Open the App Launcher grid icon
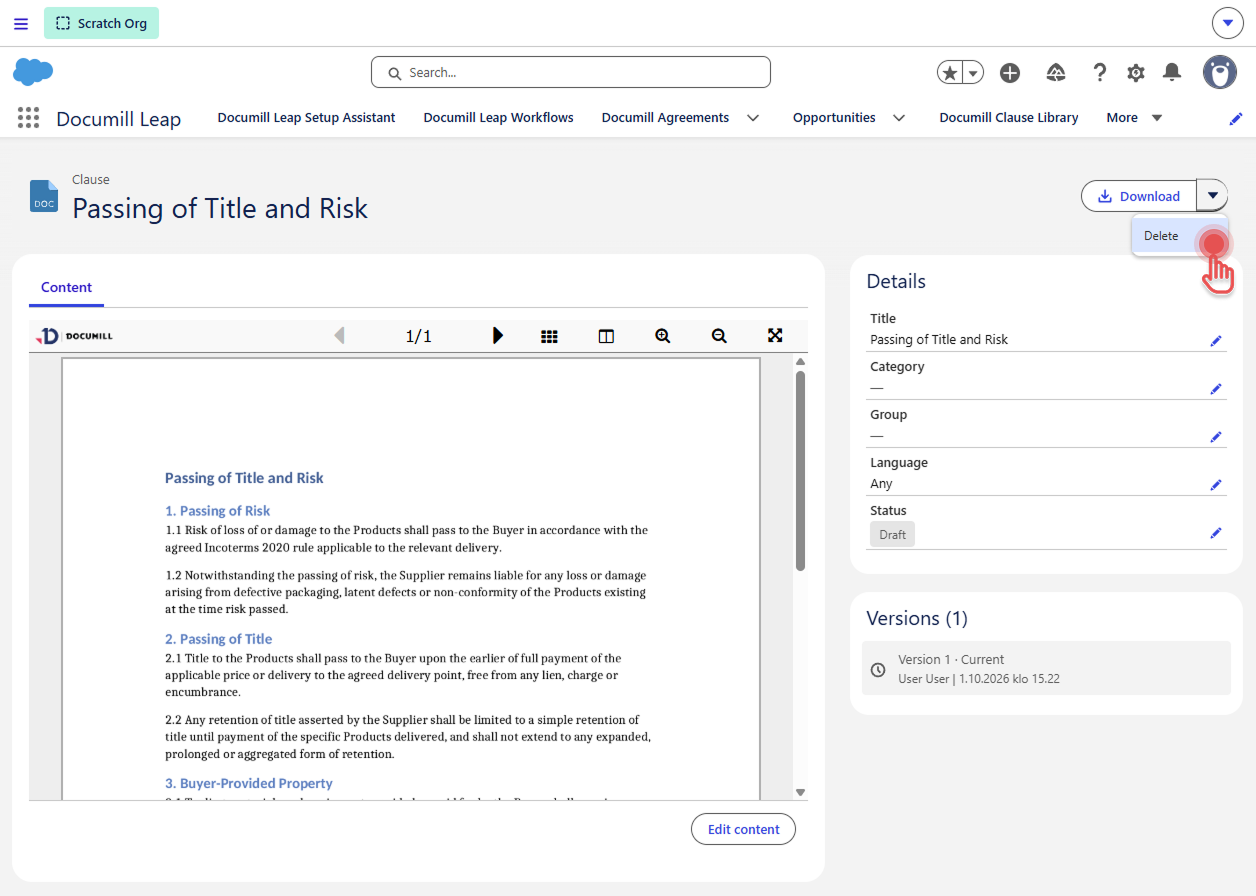Screen dimensions: 1256x896 point(29,118)
